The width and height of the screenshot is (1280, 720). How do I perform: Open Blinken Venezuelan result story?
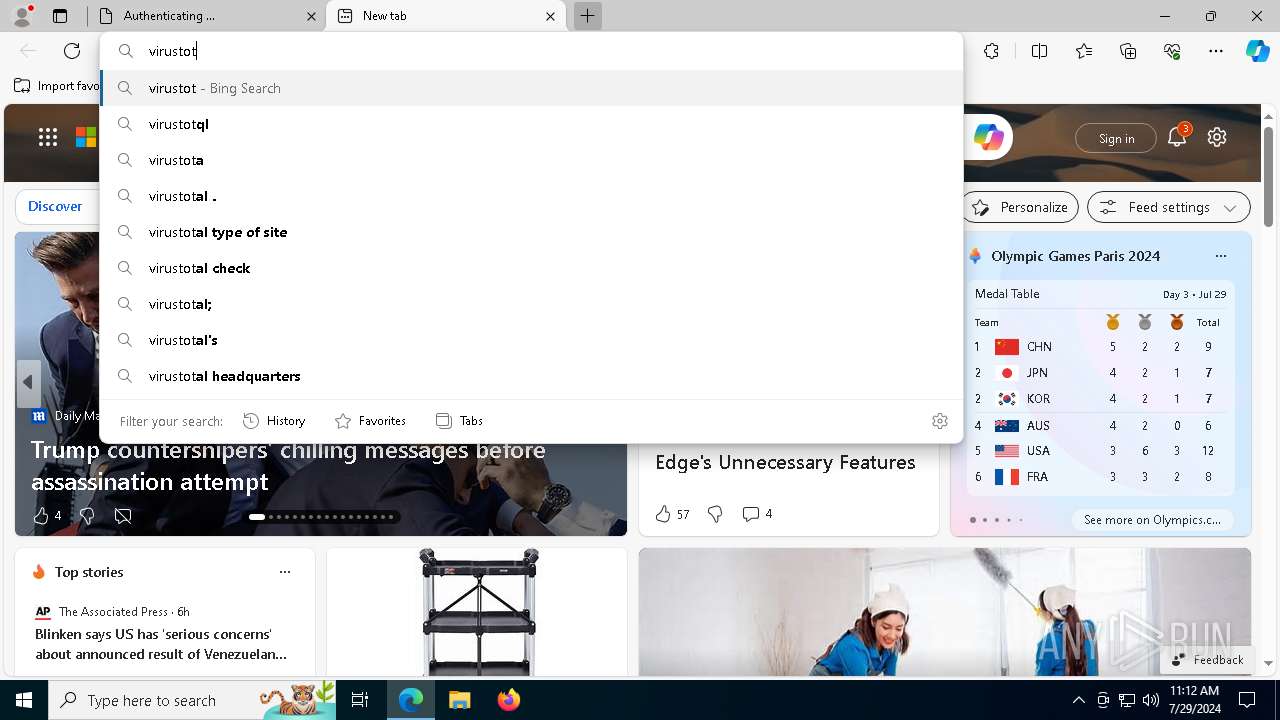161,644
